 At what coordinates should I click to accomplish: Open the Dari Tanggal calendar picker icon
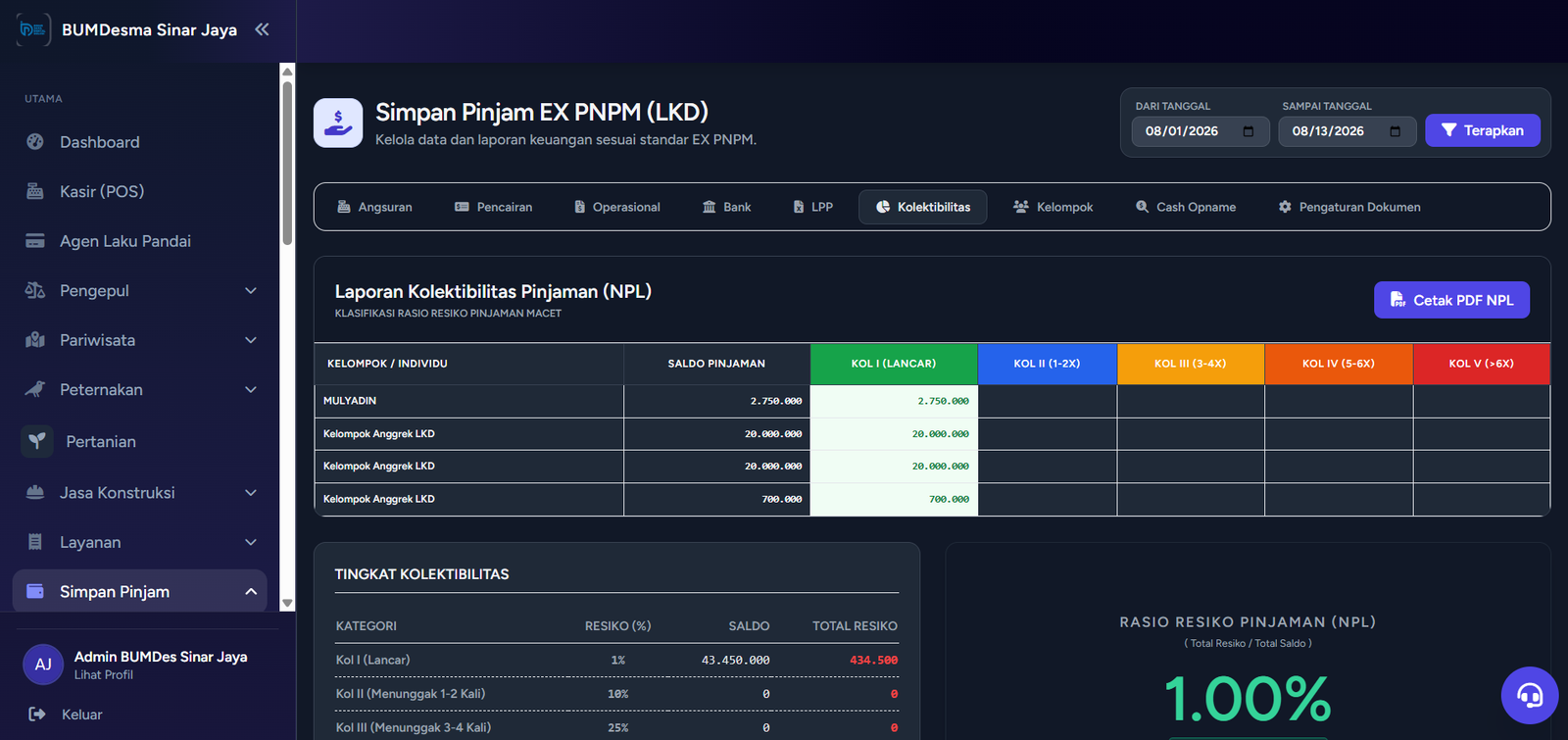[x=1249, y=131]
